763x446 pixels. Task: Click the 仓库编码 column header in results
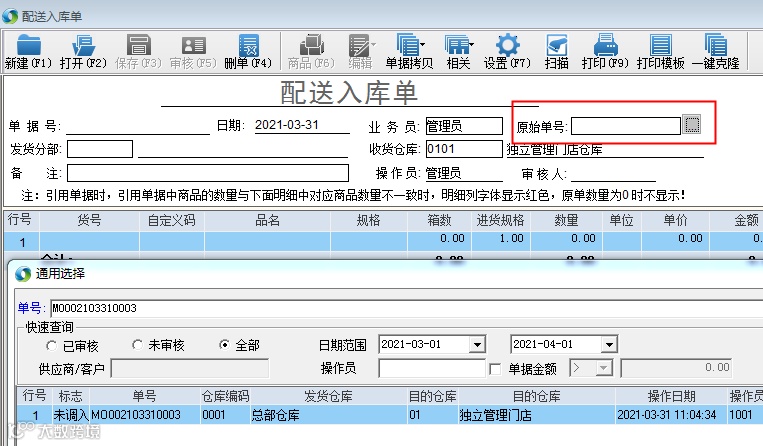point(225,396)
